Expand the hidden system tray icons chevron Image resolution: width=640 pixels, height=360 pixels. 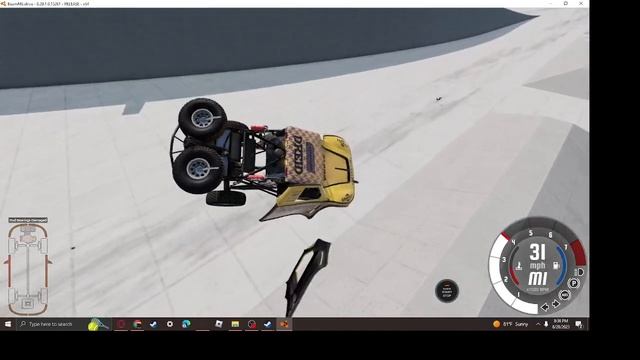click(538, 324)
